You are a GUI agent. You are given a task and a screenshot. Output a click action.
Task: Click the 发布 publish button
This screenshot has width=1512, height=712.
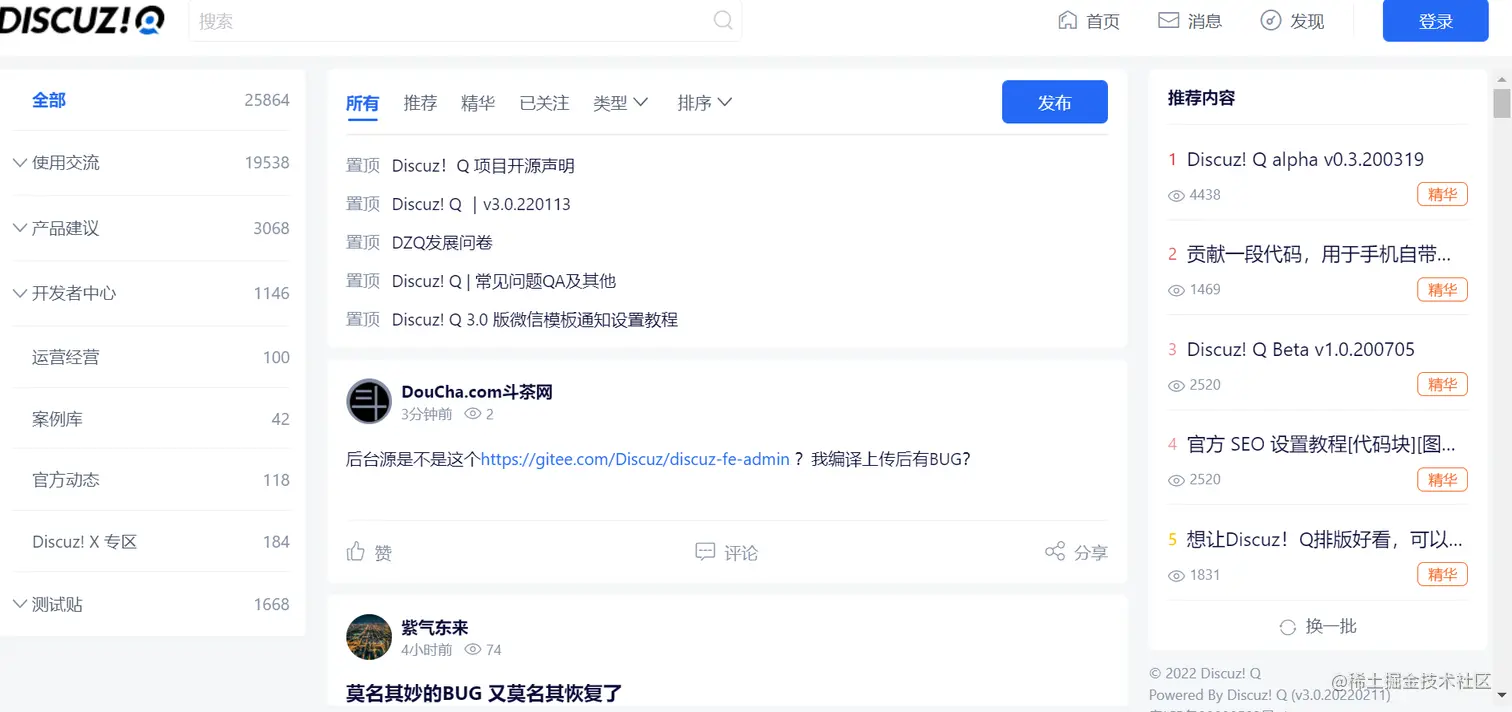[1055, 102]
